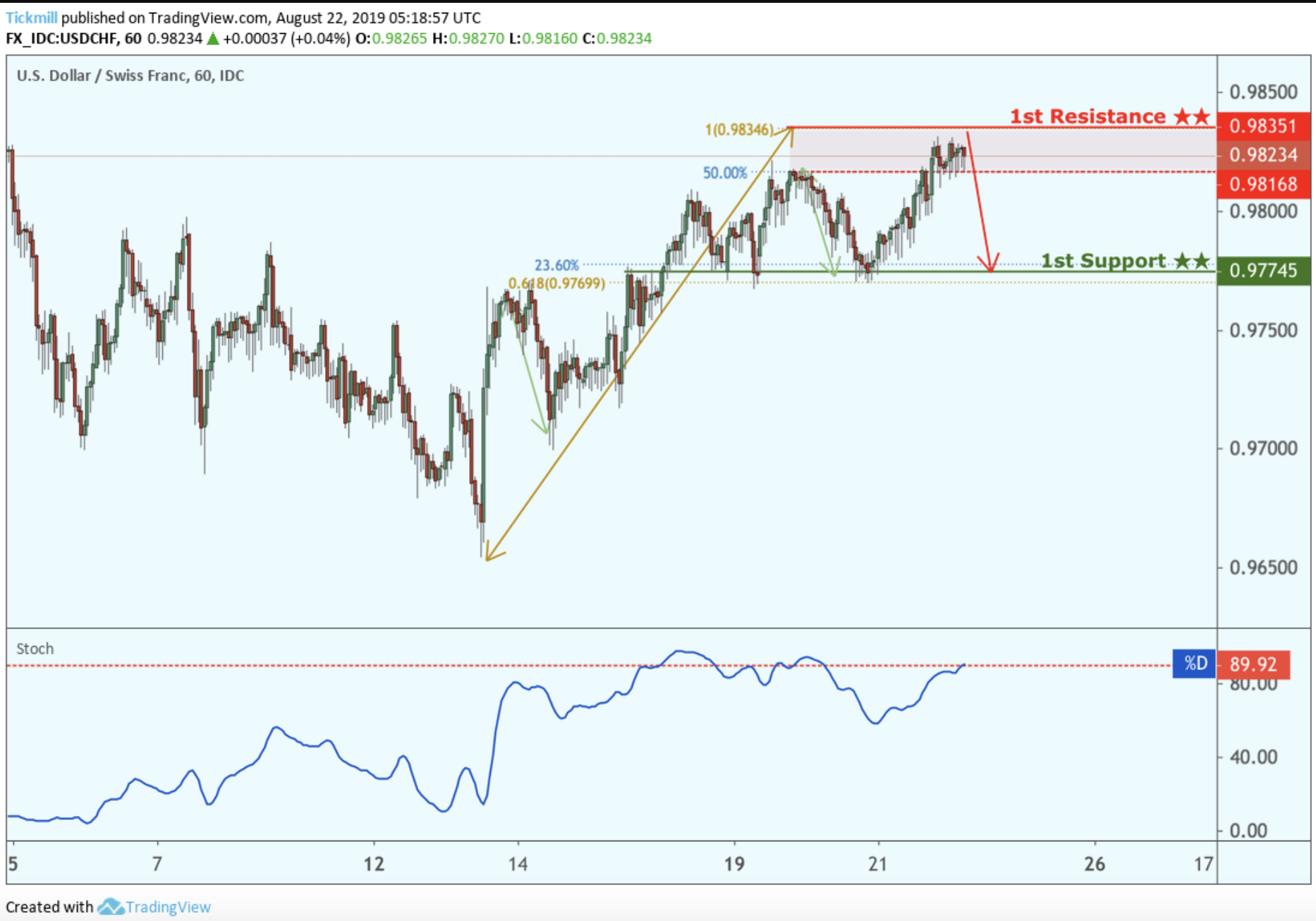Click the green up-triangle change indicator
Image resolution: width=1316 pixels, height=921 pixels.
(x=213, y=39)
